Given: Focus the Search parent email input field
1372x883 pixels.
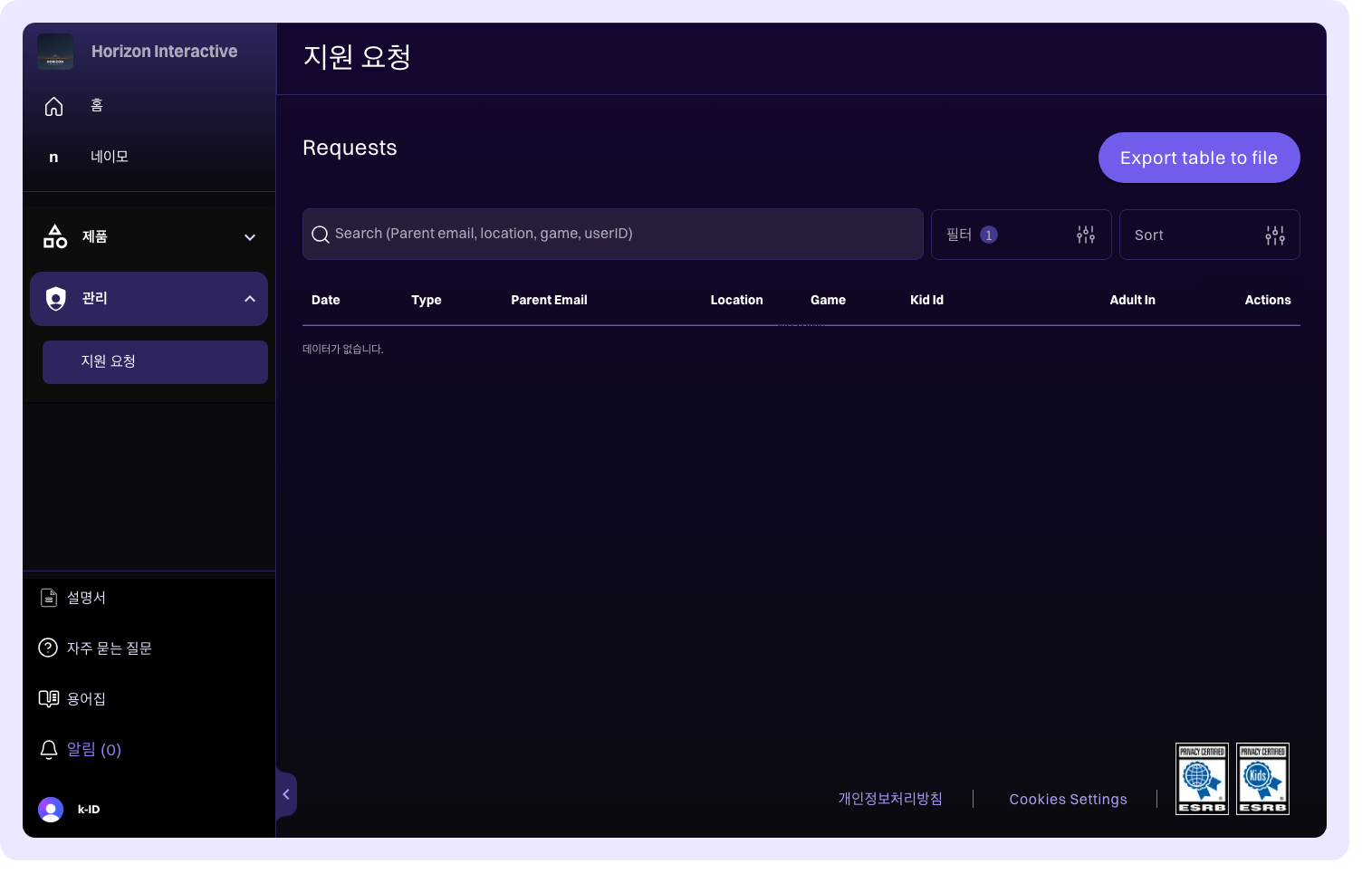Looking at the screenshot, I should pos(613,235).
